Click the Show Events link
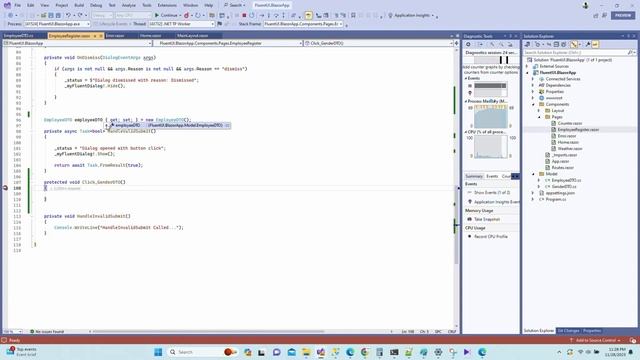Screen dimensions: 640x360 click(x=492, y=193)
